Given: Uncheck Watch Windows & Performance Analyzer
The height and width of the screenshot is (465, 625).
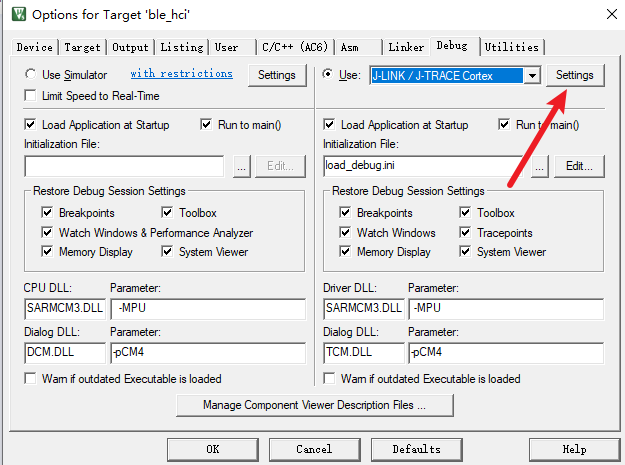Looking at the screenshot, I should [48, 233].
